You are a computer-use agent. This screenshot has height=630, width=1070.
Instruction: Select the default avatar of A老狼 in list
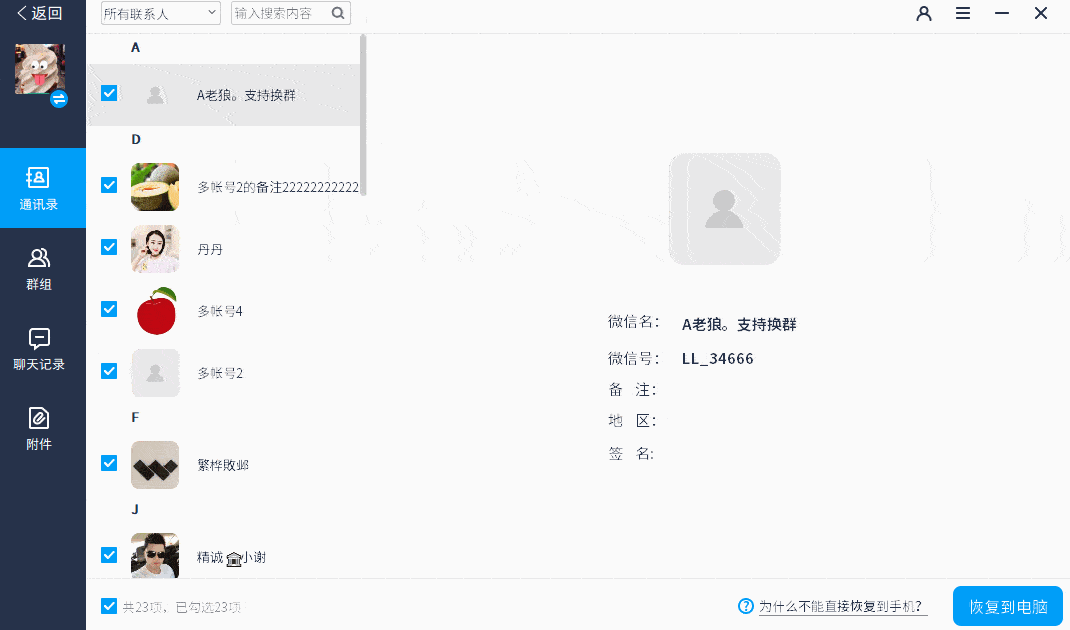(155, 95)
